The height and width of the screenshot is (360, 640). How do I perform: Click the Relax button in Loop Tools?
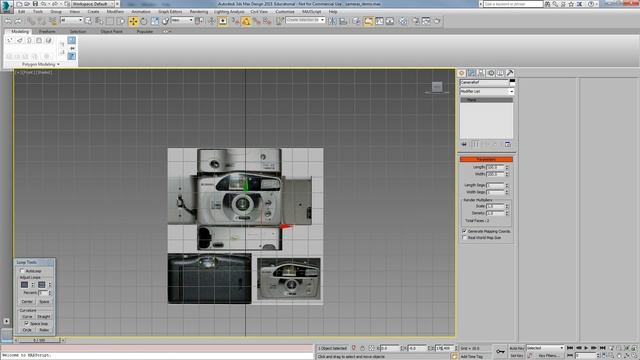[x=44, y=330]
